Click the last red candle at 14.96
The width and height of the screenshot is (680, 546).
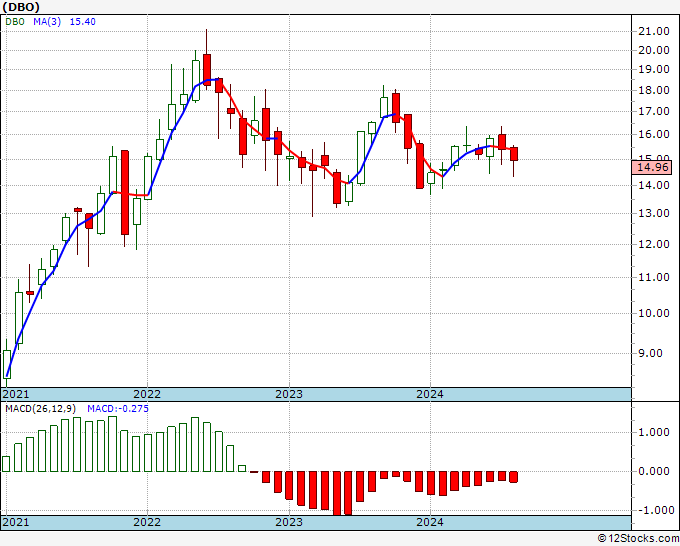pyautogui.click(x=514, y=154)
